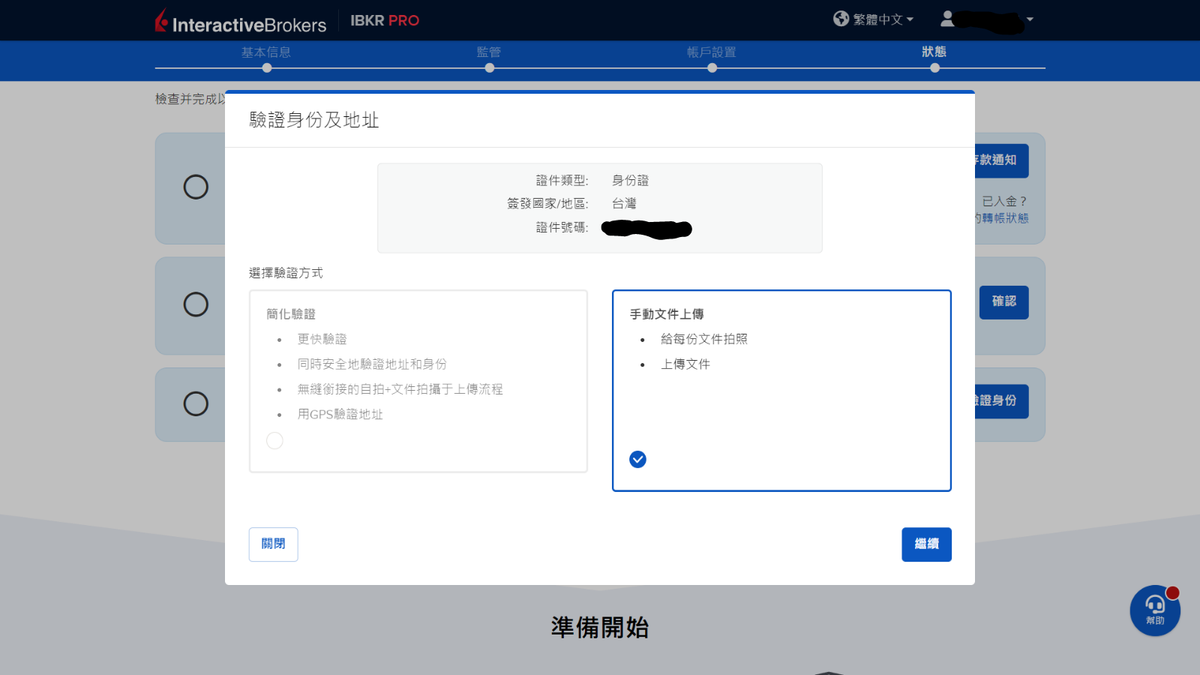Click the 狀態 progress step dot
This screenshot has height=675, width=1200.
coord(934,68)
